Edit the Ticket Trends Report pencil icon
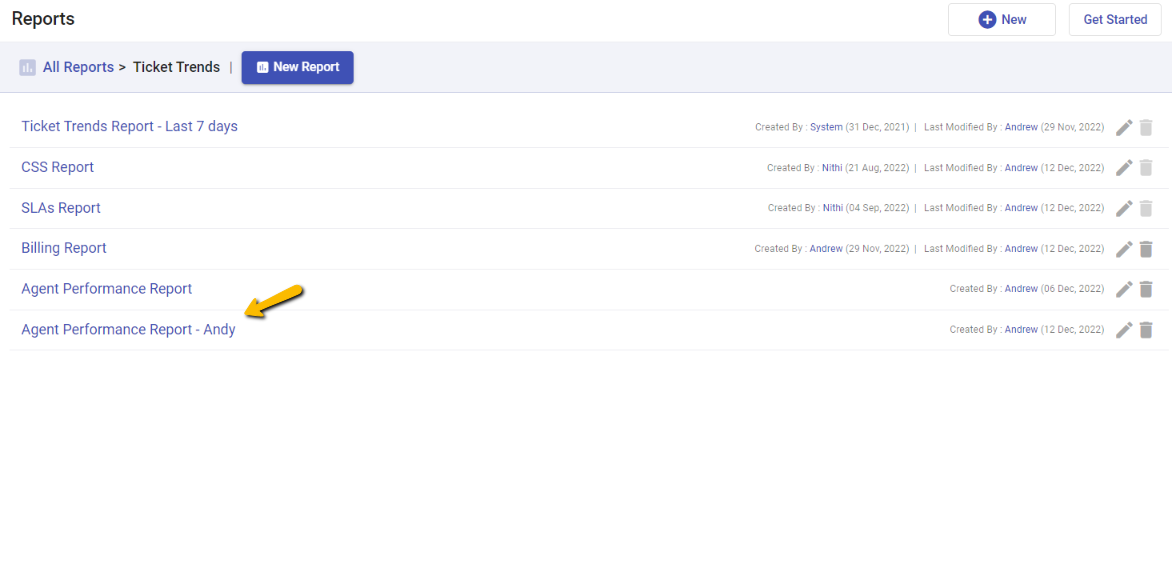 [1124, 127]
